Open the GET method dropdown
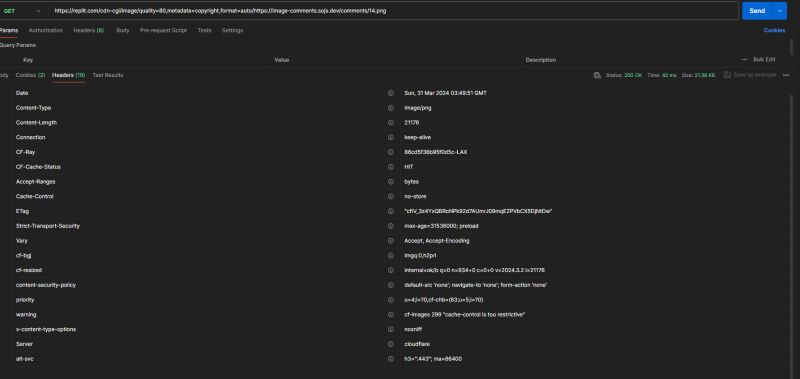 click(21, 11)
